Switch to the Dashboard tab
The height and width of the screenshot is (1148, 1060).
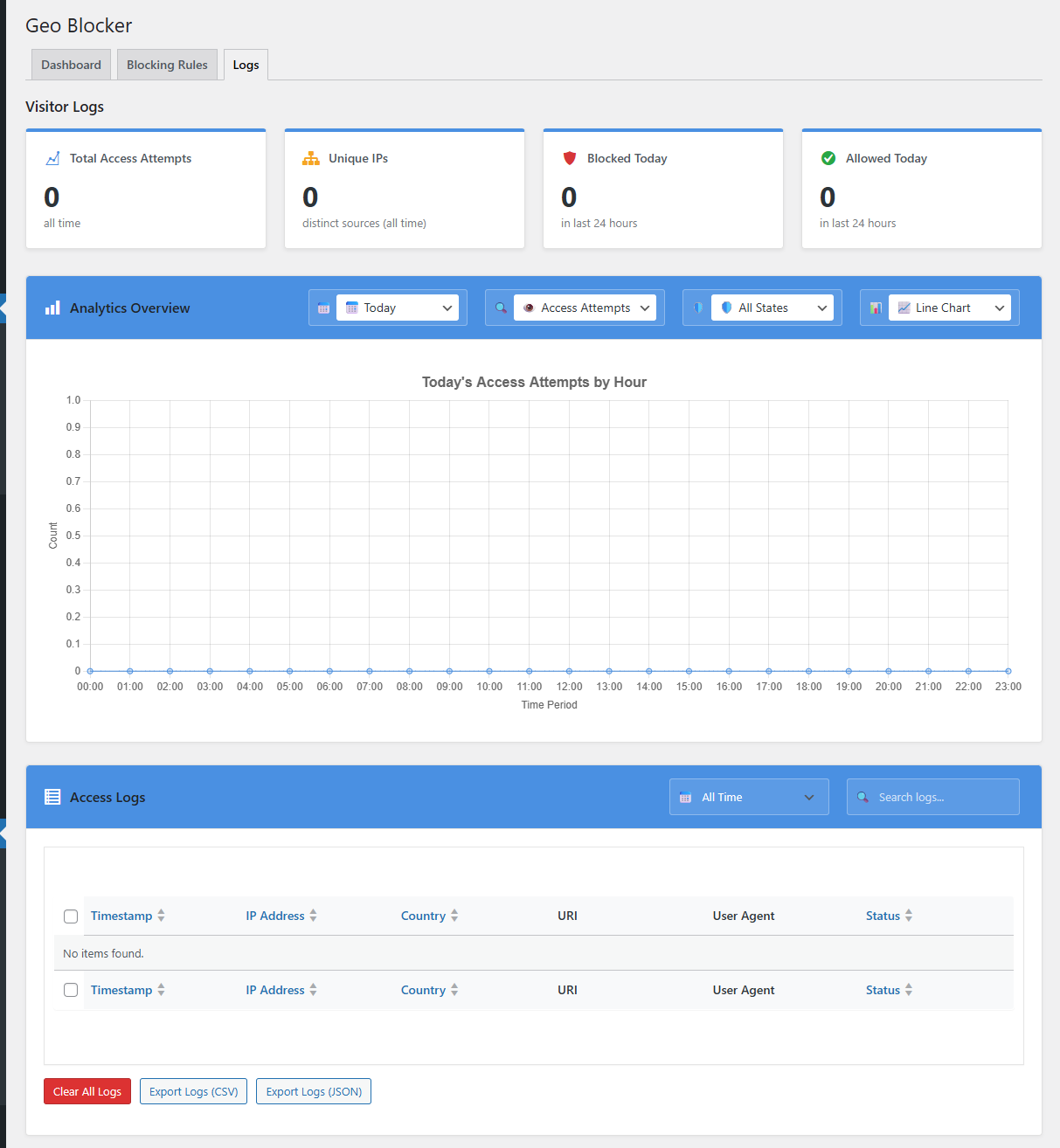[x=71, y=65]
